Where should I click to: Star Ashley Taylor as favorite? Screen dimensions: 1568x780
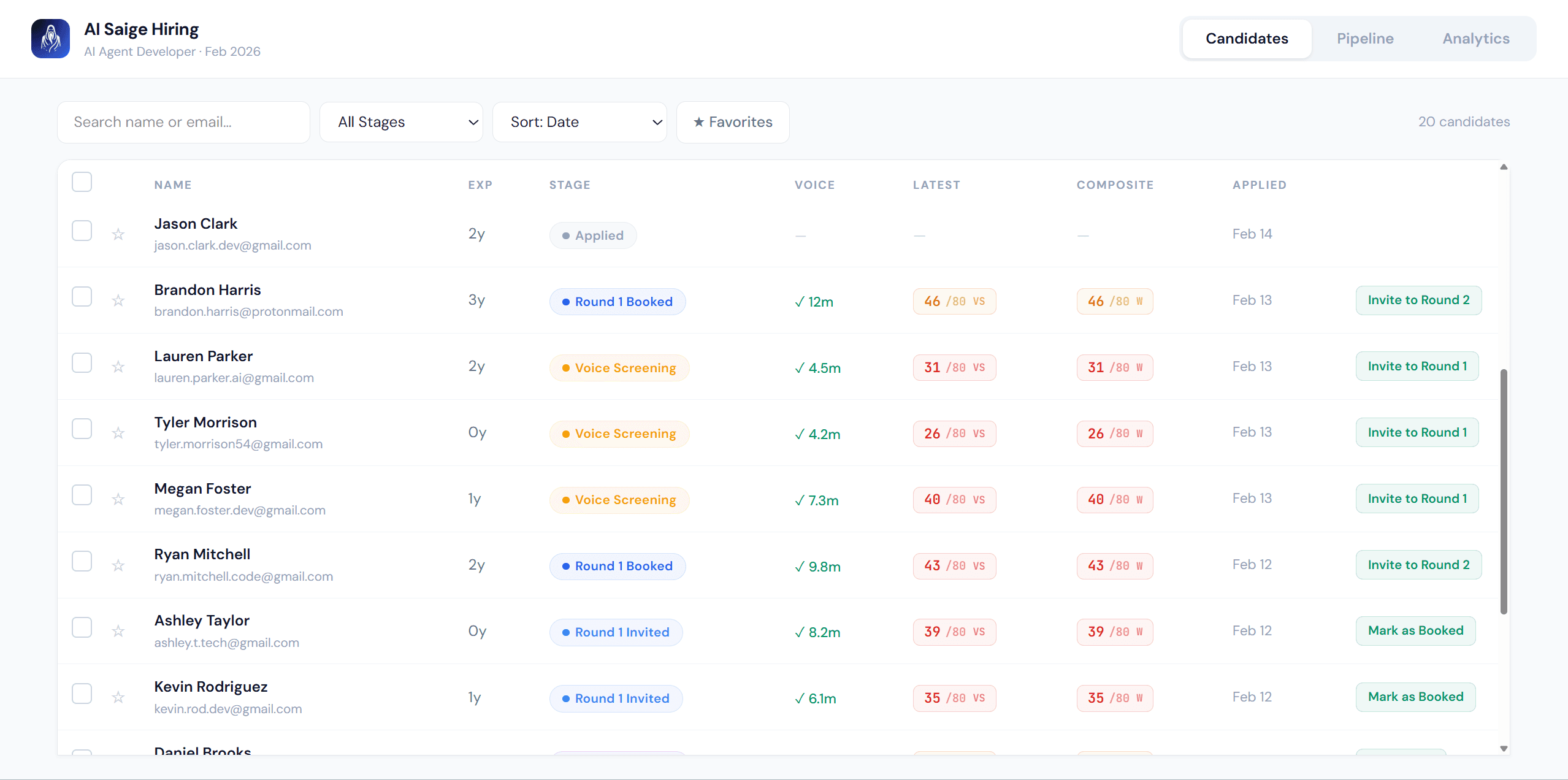[118, 631]
